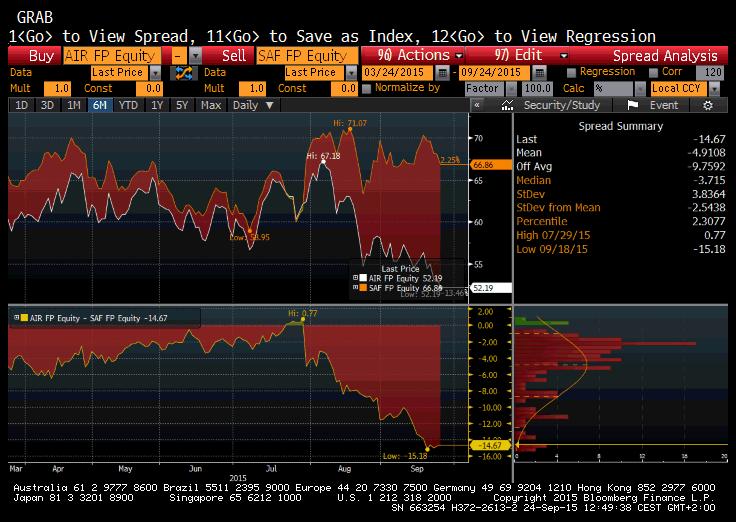Open the Factor dropdown

511,88
